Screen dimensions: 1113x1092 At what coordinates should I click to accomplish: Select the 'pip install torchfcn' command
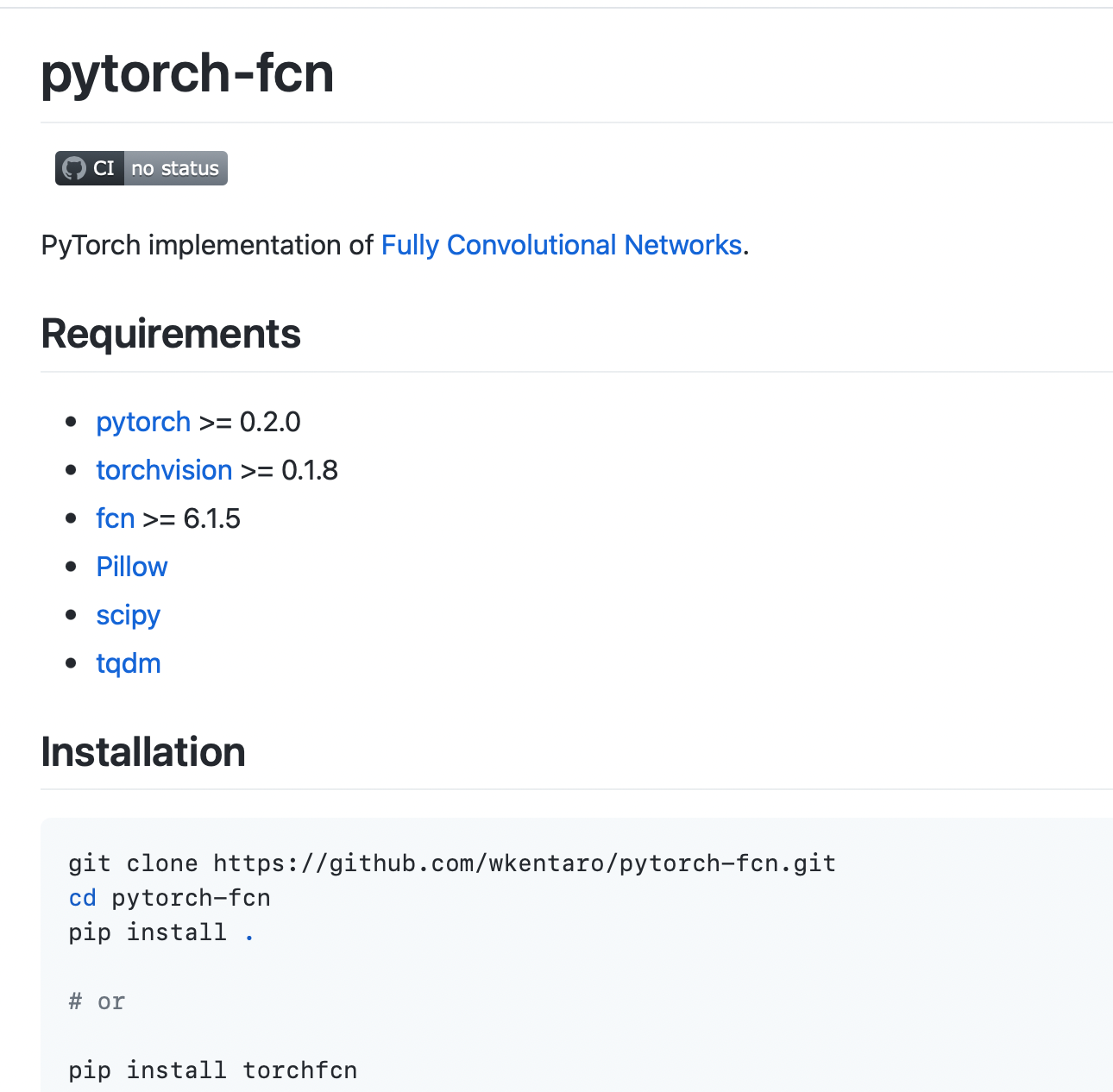tap(212, 1070)
